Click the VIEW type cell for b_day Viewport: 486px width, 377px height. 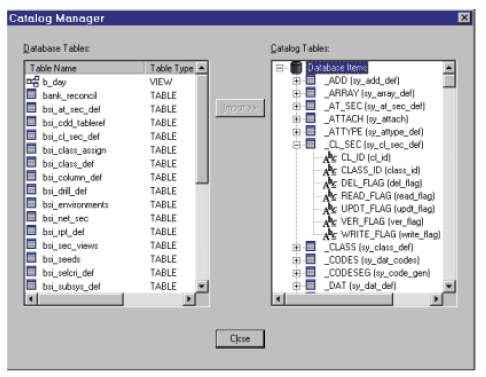pos(161,82)
